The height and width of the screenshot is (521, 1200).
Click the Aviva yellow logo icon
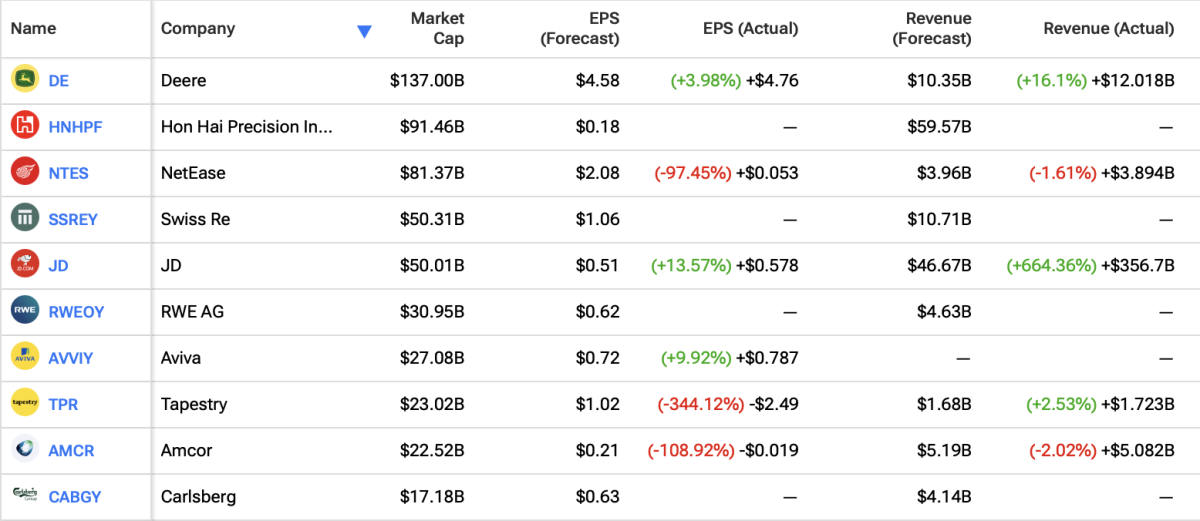pyautogui.click(x=25, y=357)
